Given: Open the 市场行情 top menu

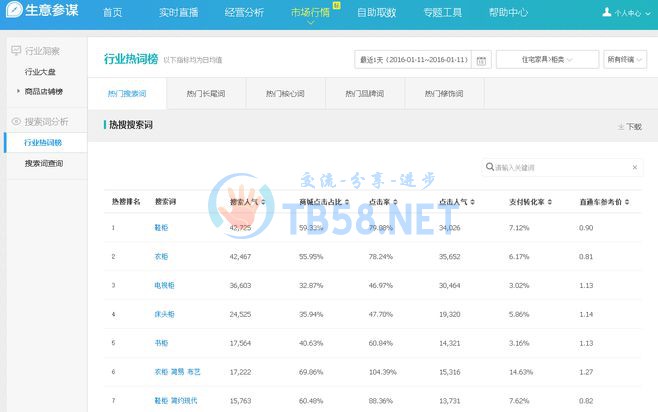Looking at the screenshot, I should [x=312, y=13].
